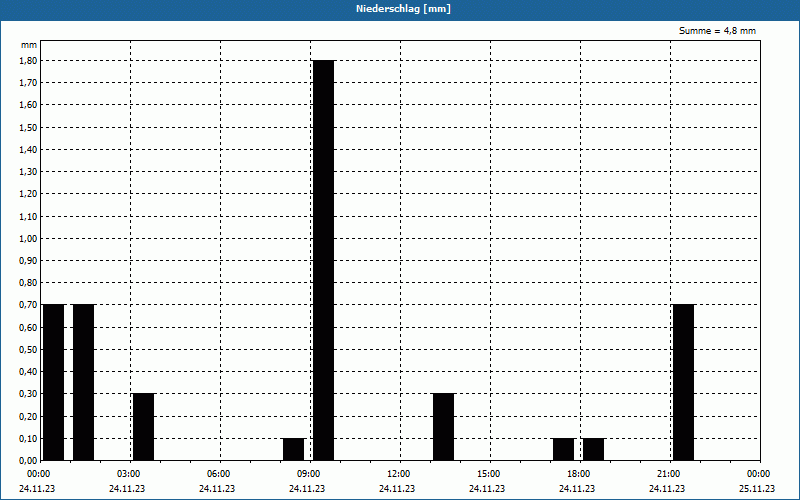The height and width of the screenshot is (500, 800).
Task: Select the 25.11.23 date label
Action: (757, 489)
